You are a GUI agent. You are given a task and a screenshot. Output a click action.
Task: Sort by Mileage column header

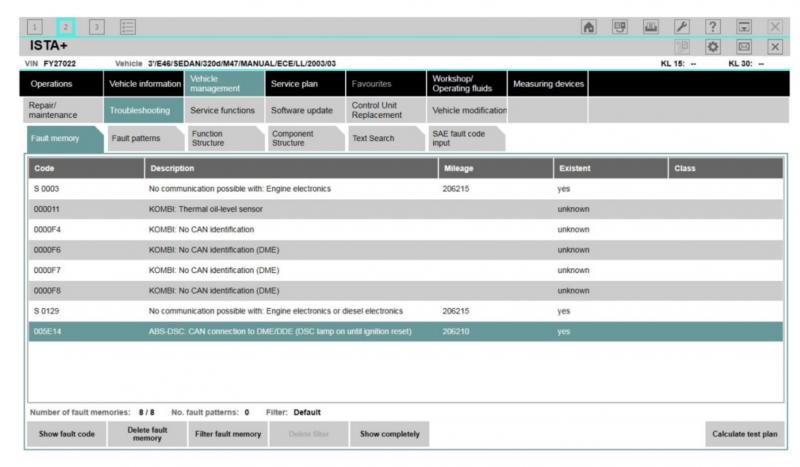pos(495,168)
